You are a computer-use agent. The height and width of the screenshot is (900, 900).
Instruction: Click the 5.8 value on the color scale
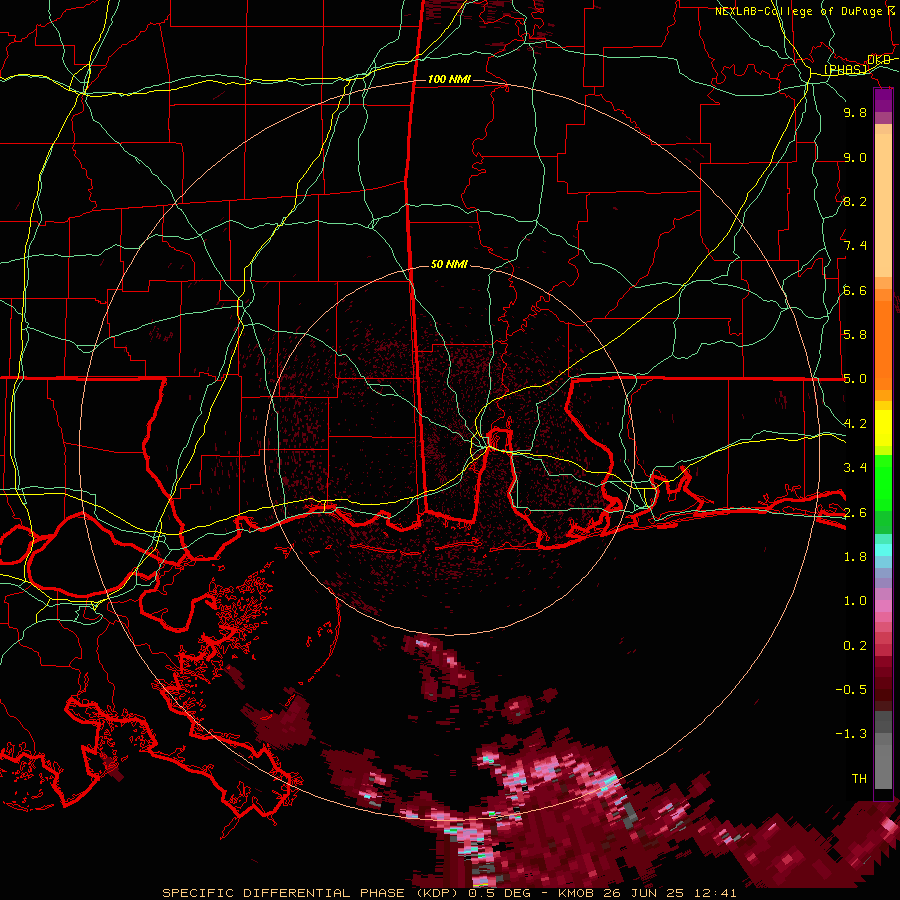coord(855,335)
